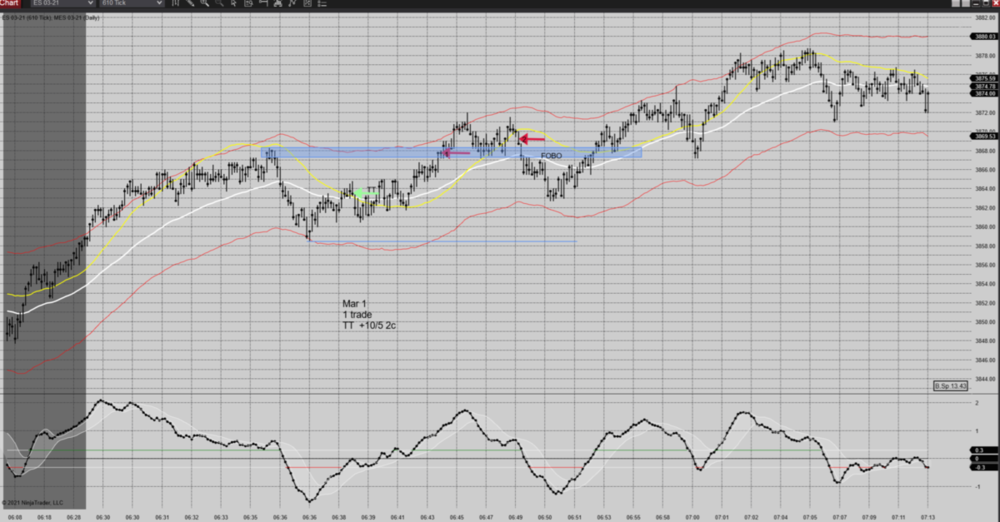
Task: Click the B.Sp 13.43 label box
Action: (950, 386)
